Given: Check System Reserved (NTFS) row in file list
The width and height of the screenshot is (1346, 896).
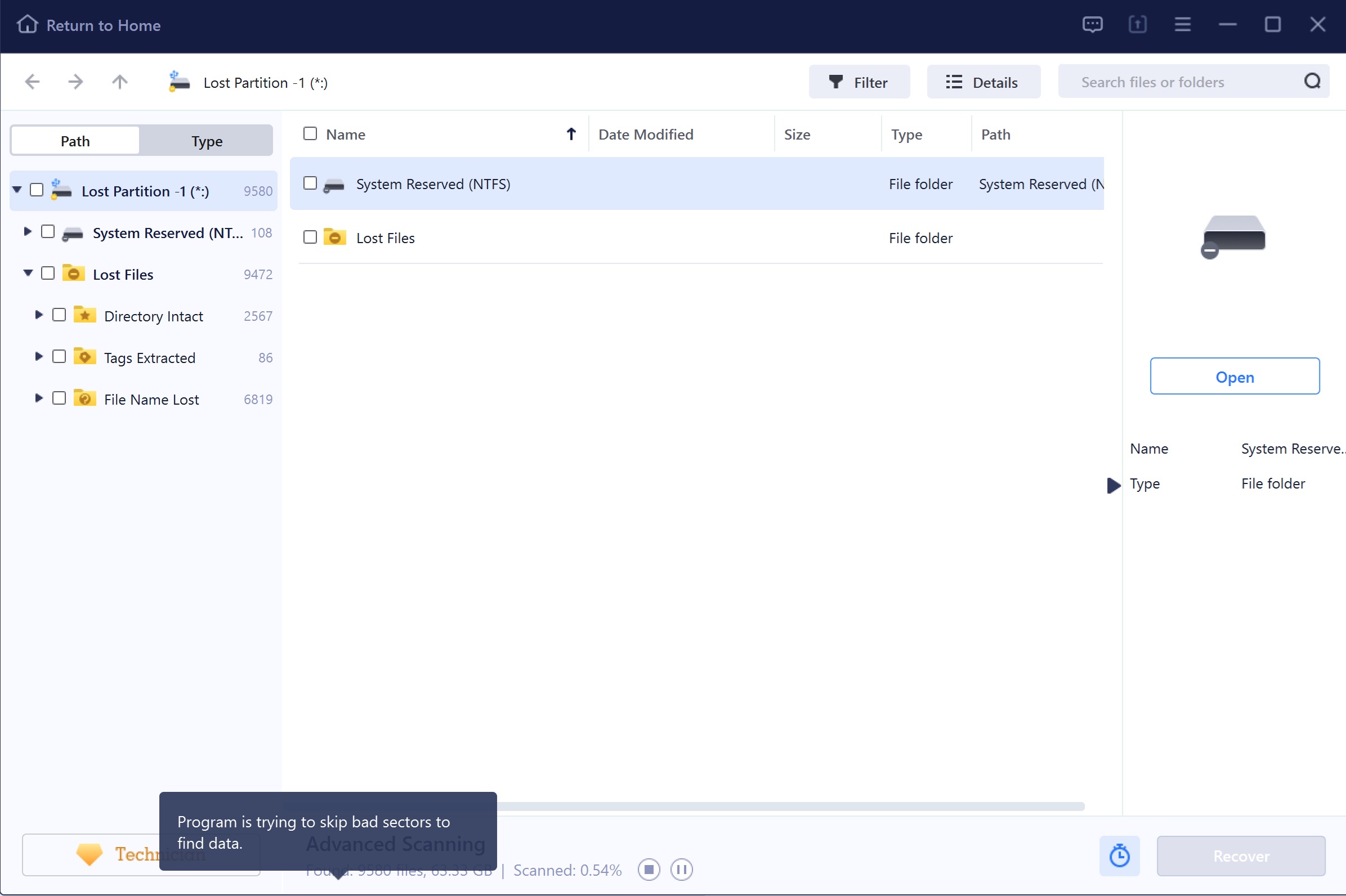Looking at the screenshot, I should click(x=310, y=183).
